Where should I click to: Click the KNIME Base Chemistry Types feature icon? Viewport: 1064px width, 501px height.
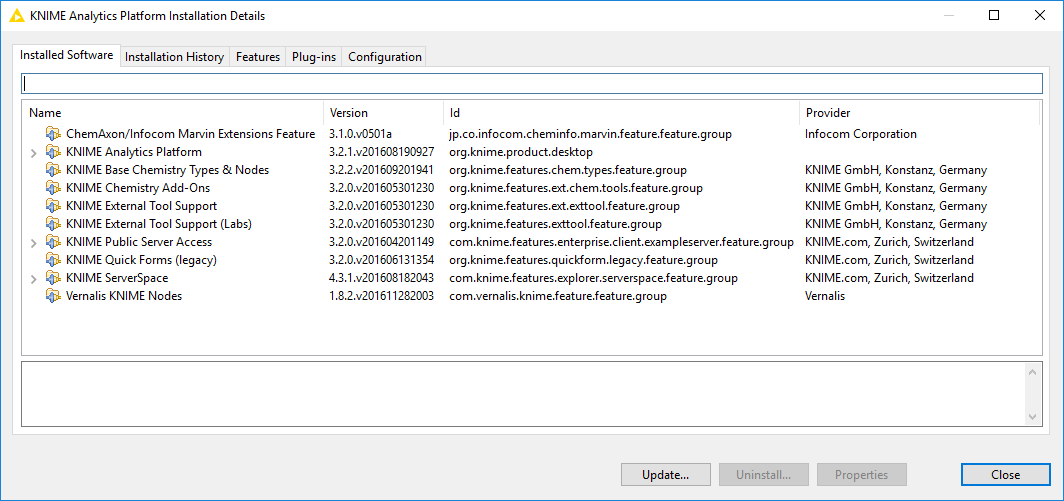(53, 170)
